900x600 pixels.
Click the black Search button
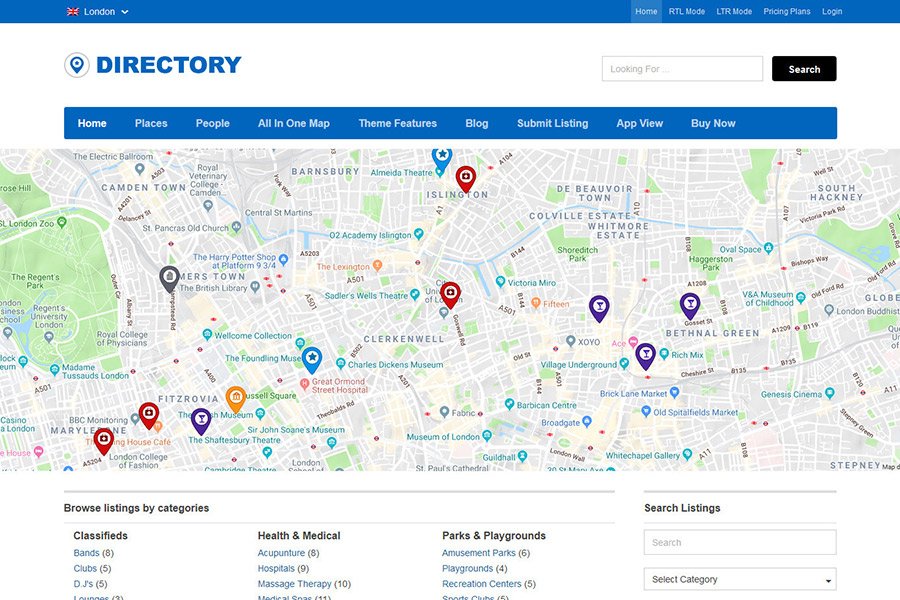click(804, 69)
